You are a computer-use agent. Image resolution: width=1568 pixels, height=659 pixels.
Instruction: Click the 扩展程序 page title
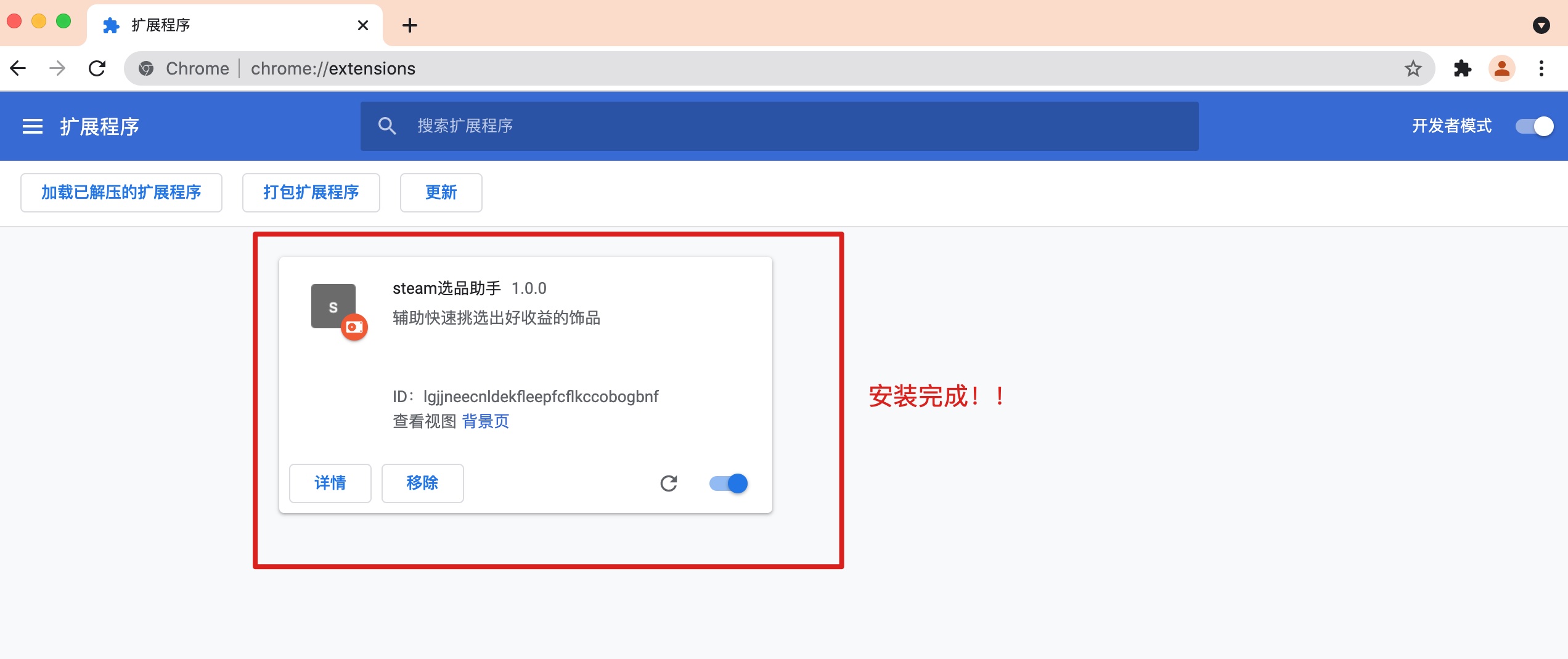tap(99, 126)
